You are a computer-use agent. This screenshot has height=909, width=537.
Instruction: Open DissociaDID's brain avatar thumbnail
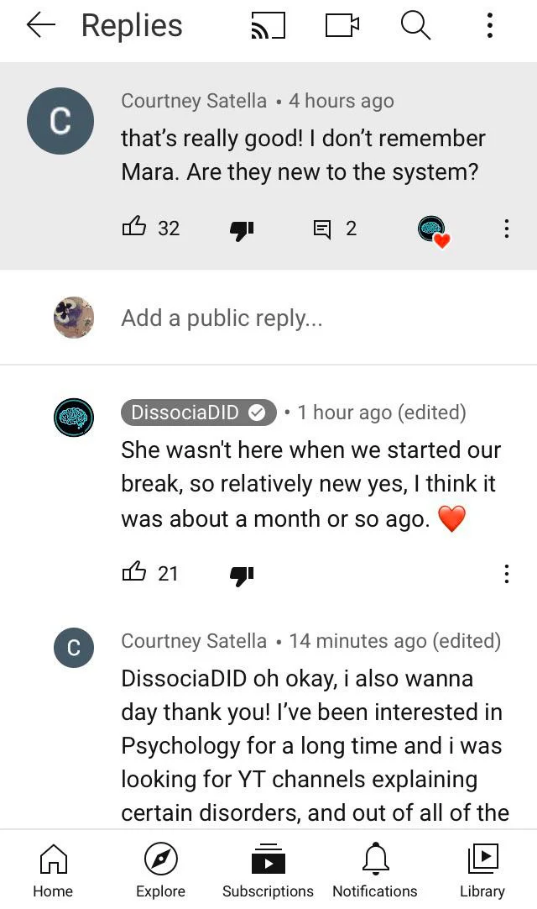74,417
